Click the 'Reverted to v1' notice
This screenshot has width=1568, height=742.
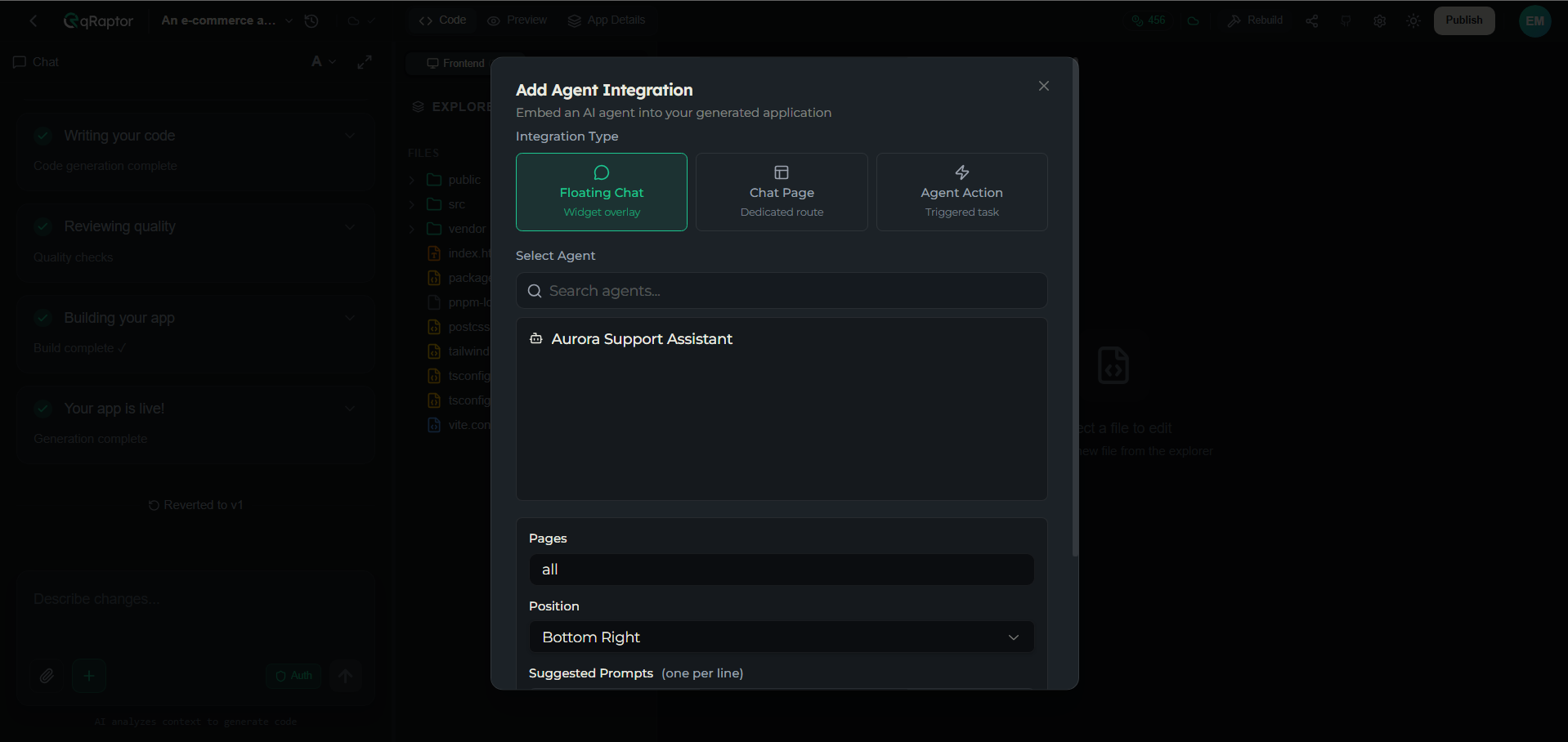196,505
